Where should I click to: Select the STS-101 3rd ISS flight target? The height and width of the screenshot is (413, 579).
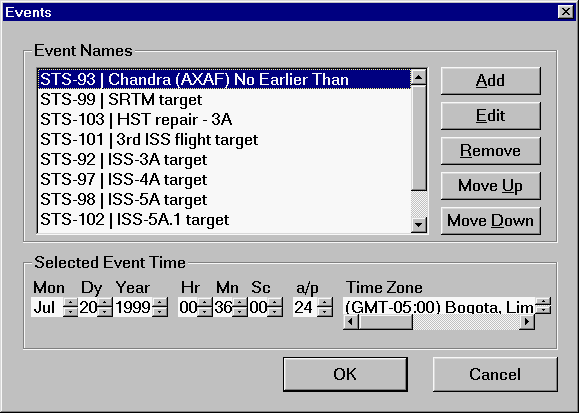tap(225, 139)
